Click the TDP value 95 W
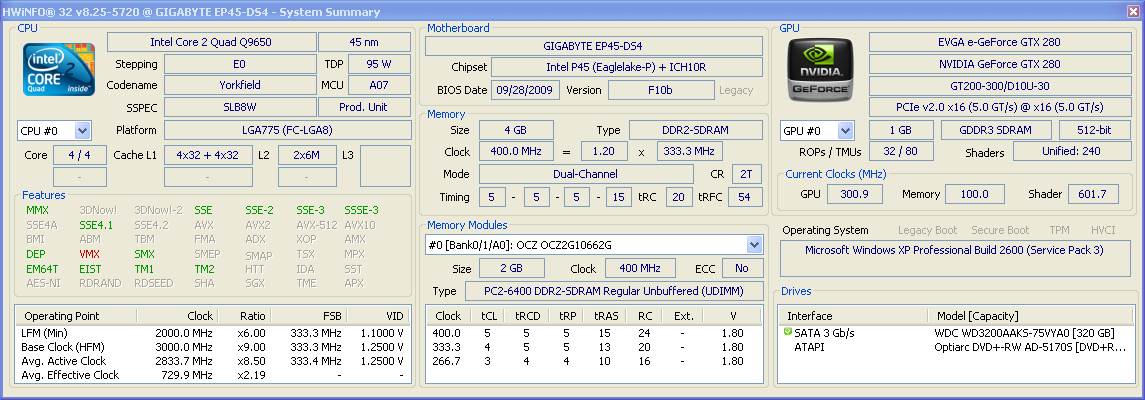The image size is (1145, 400). pos(379,64)
